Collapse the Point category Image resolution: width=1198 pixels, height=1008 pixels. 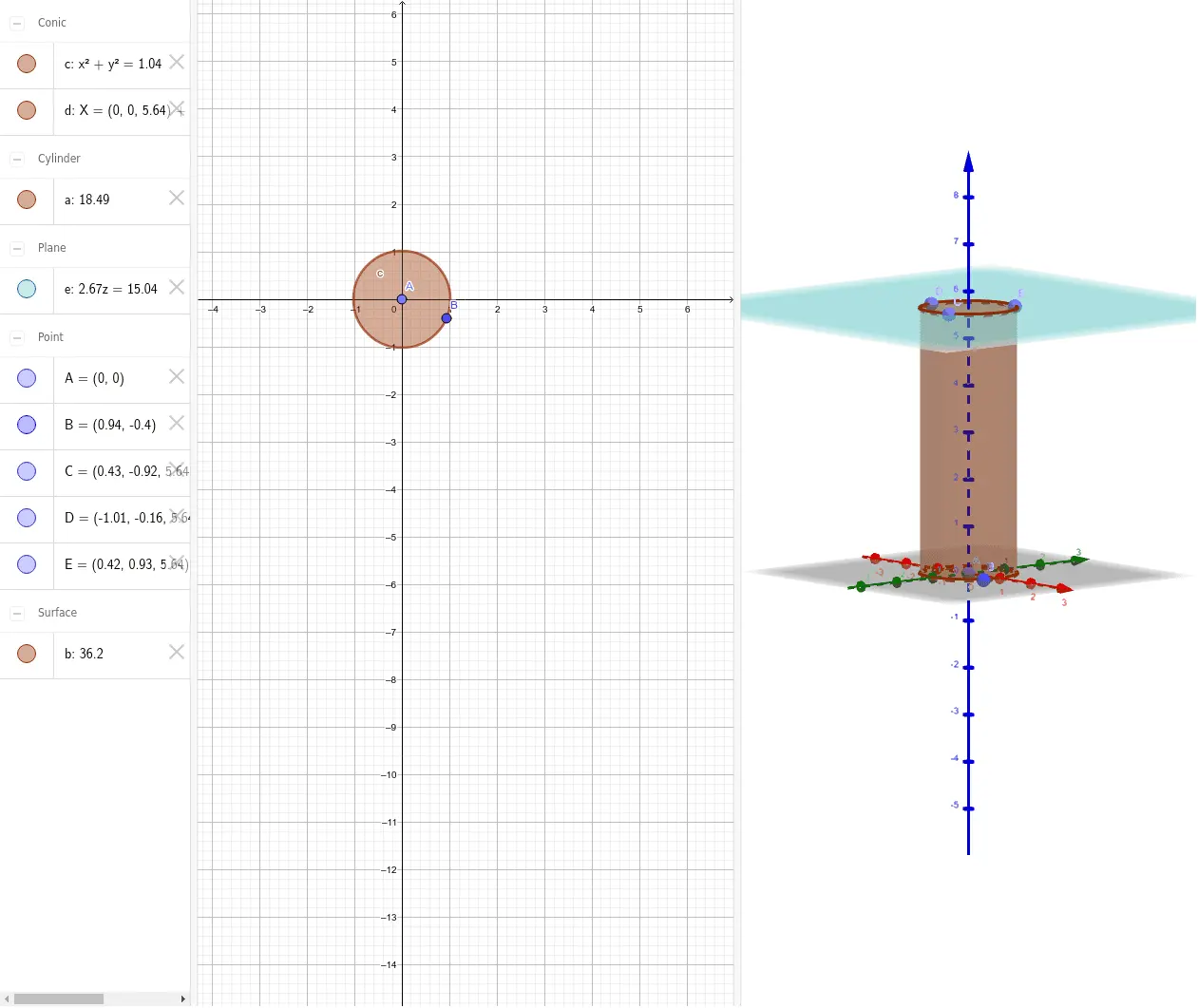[x=17, y=337]
